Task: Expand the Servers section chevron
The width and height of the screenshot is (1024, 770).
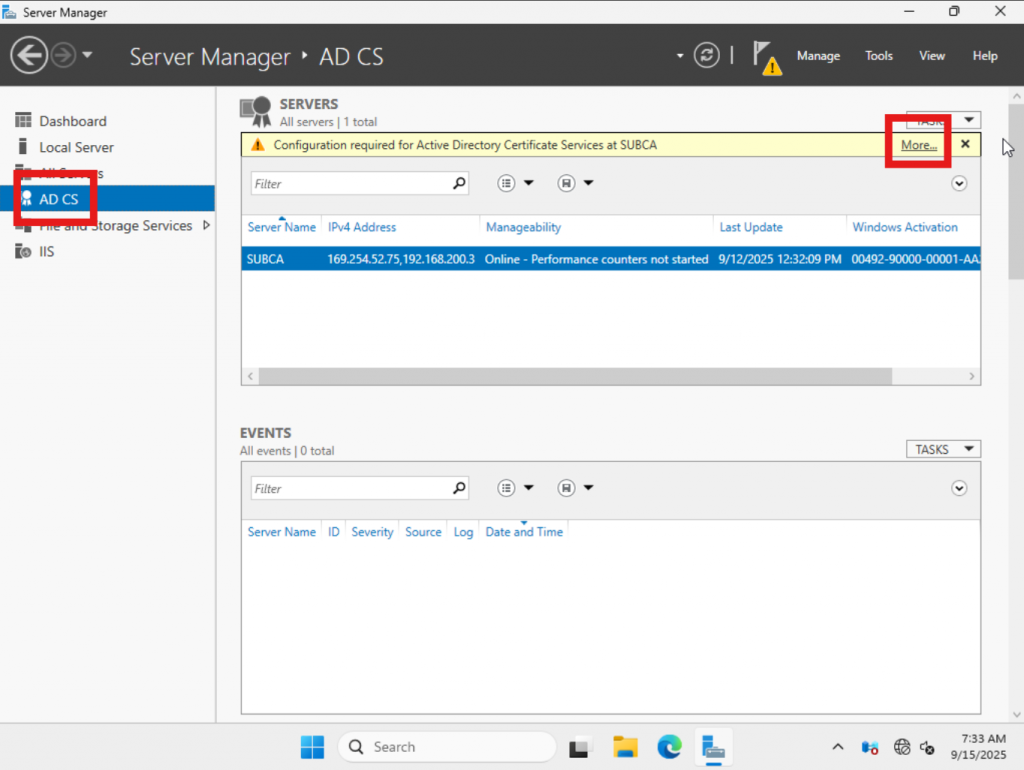Action: [959, 183]
